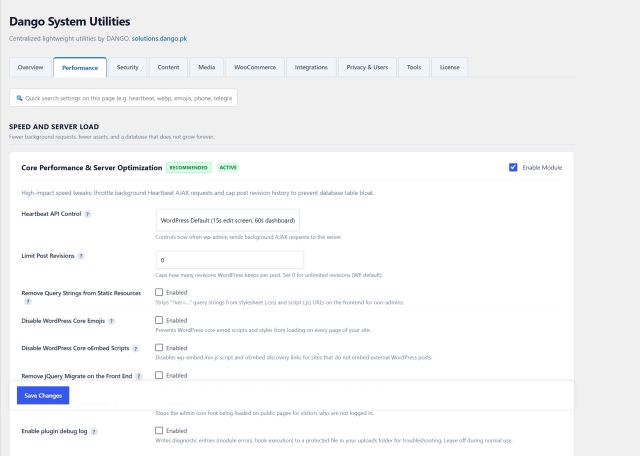The image size is (640, 456).
Task: Enable Disable WordPress Core oEmbed Scripts checkbox
Action: 159,347
